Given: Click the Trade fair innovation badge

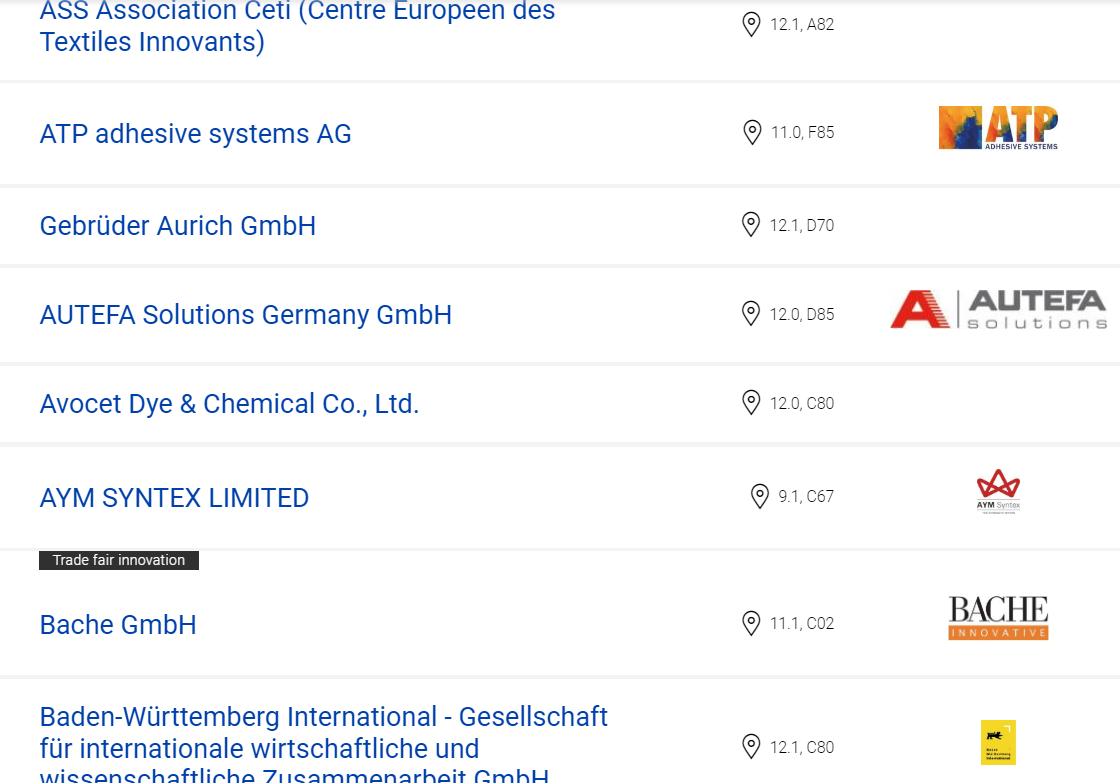Looking at the screenshot, I should click(x=119, y=560).
